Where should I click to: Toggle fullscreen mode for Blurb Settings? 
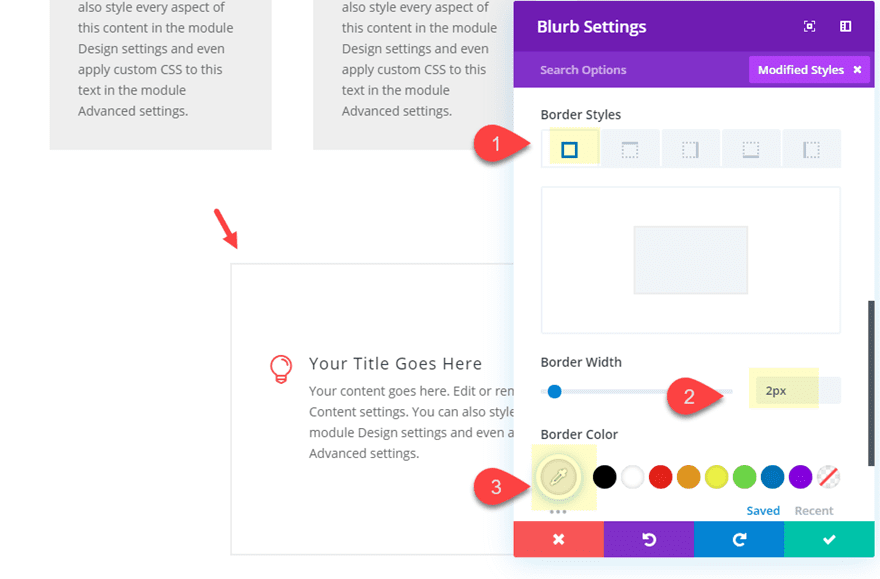coord(809,26)
